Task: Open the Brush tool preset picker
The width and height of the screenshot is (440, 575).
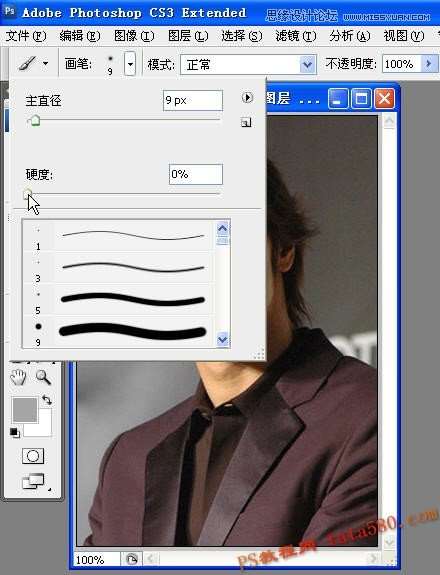Action: click(x=28, y=63)
